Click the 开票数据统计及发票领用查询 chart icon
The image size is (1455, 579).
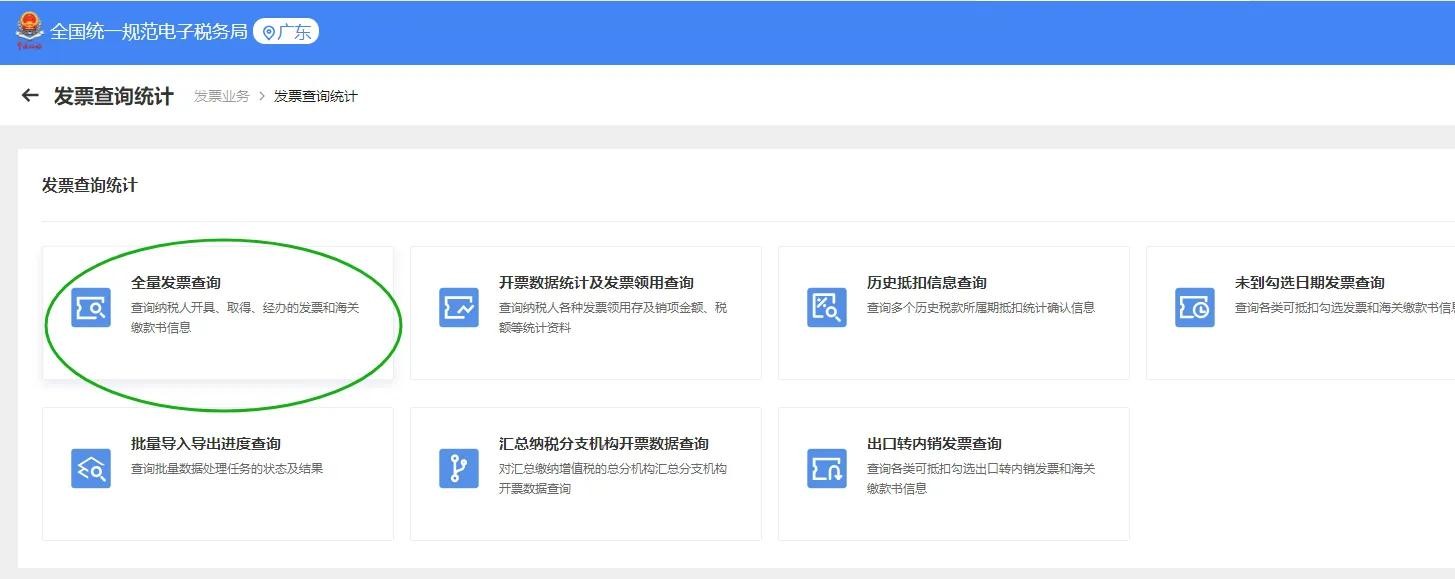coord(459,307)
